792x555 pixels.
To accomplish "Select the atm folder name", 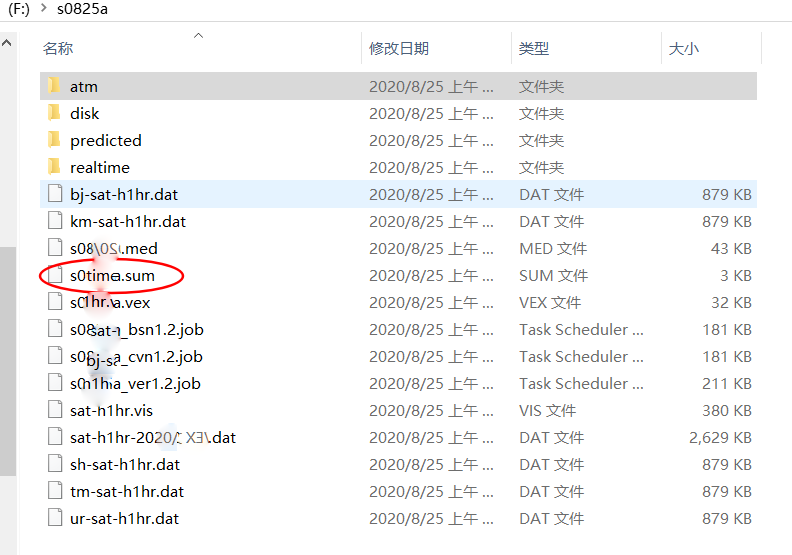I will pyautogui.click(x=84, y=87).
